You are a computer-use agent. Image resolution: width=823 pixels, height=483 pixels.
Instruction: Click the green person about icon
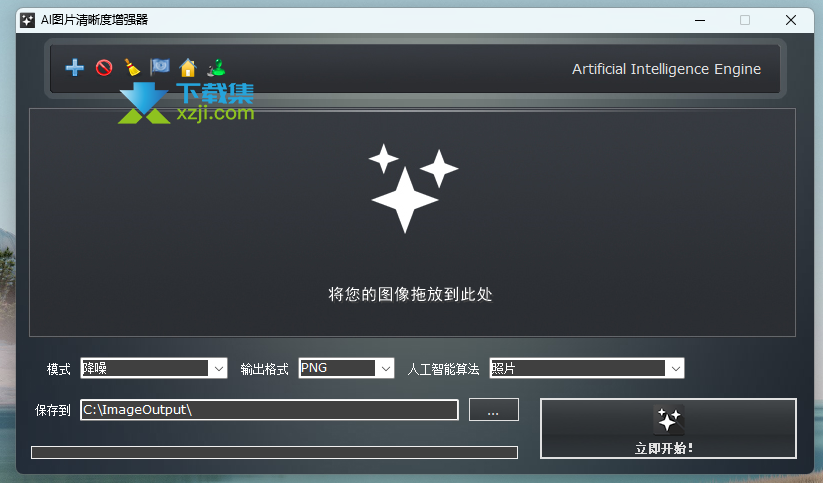[x=216, y=68]
